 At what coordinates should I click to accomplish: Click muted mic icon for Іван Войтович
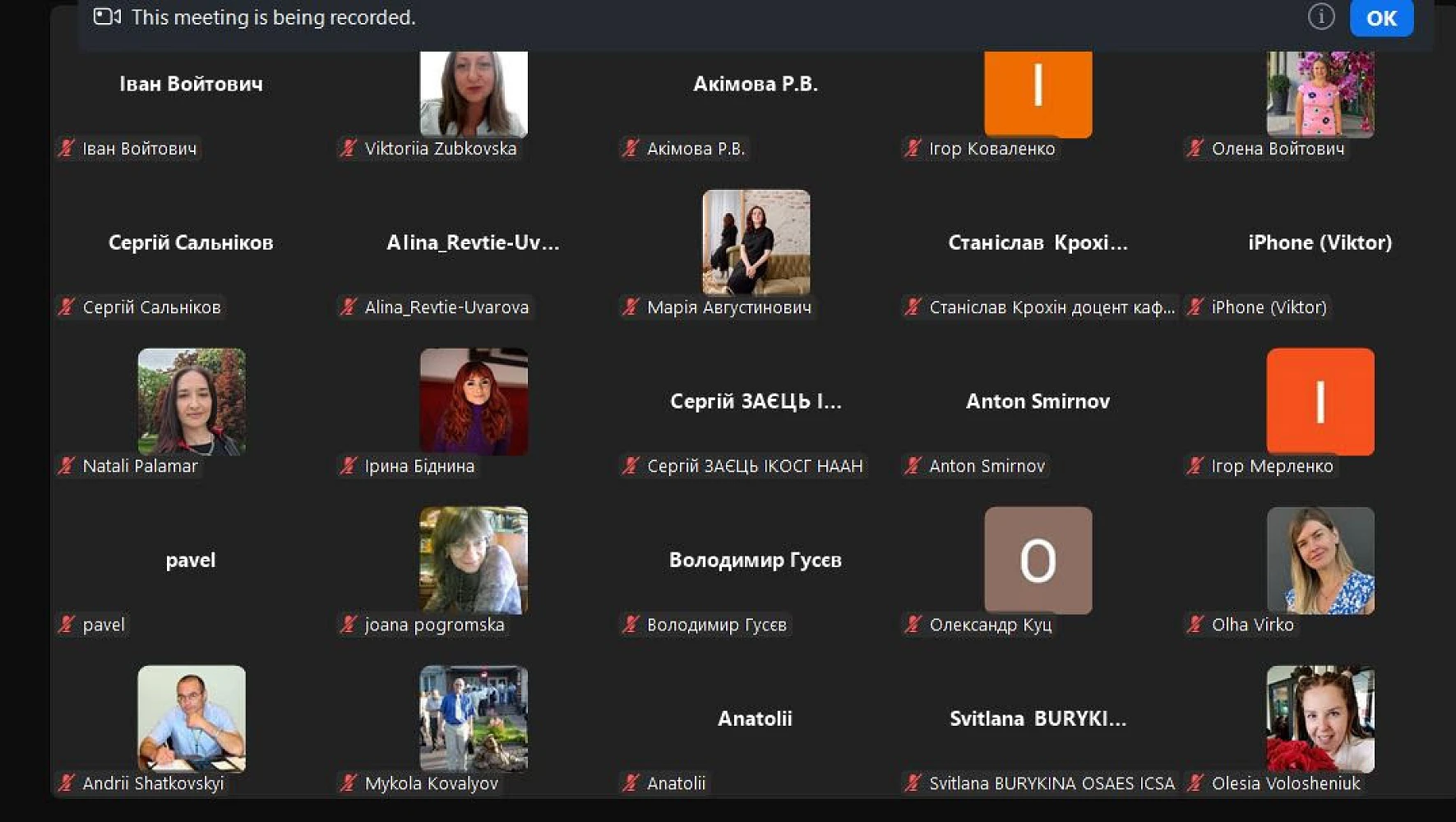point(67,149)
